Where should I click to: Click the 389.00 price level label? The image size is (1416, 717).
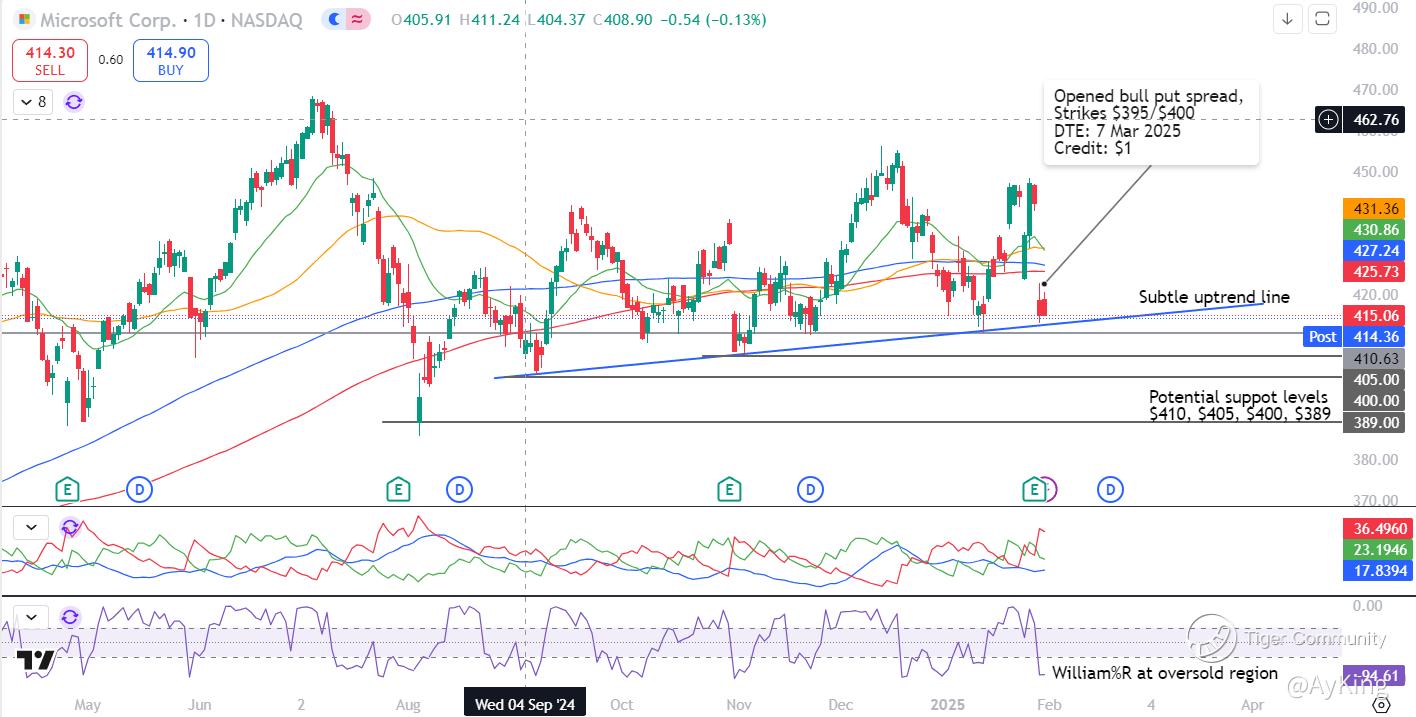click(x=1375, y=423)
